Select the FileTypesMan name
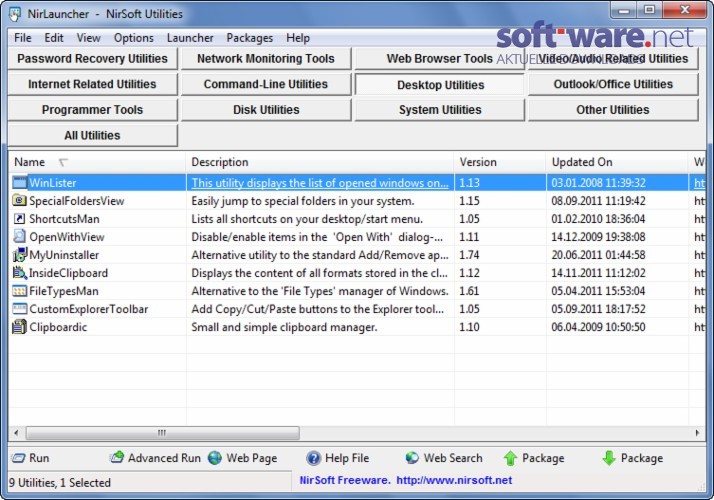This screenshot has width=714, height=500. pos(63,291)
